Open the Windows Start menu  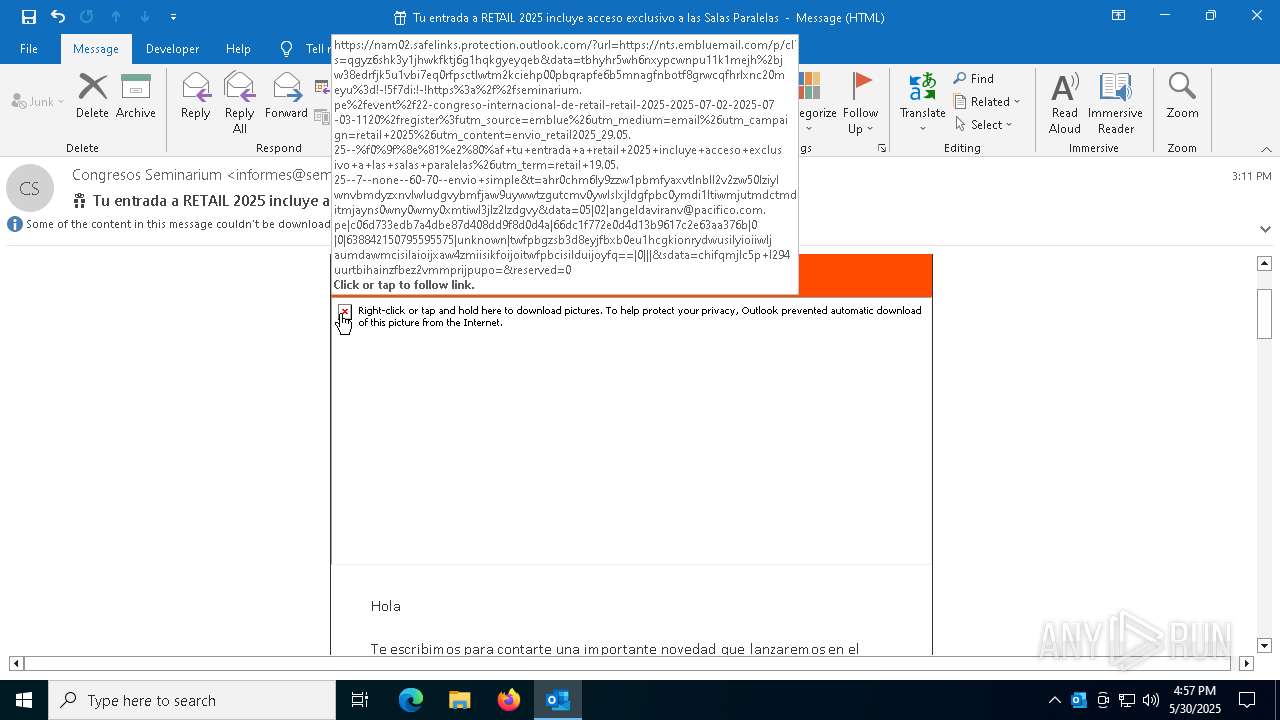click(24, 700)
